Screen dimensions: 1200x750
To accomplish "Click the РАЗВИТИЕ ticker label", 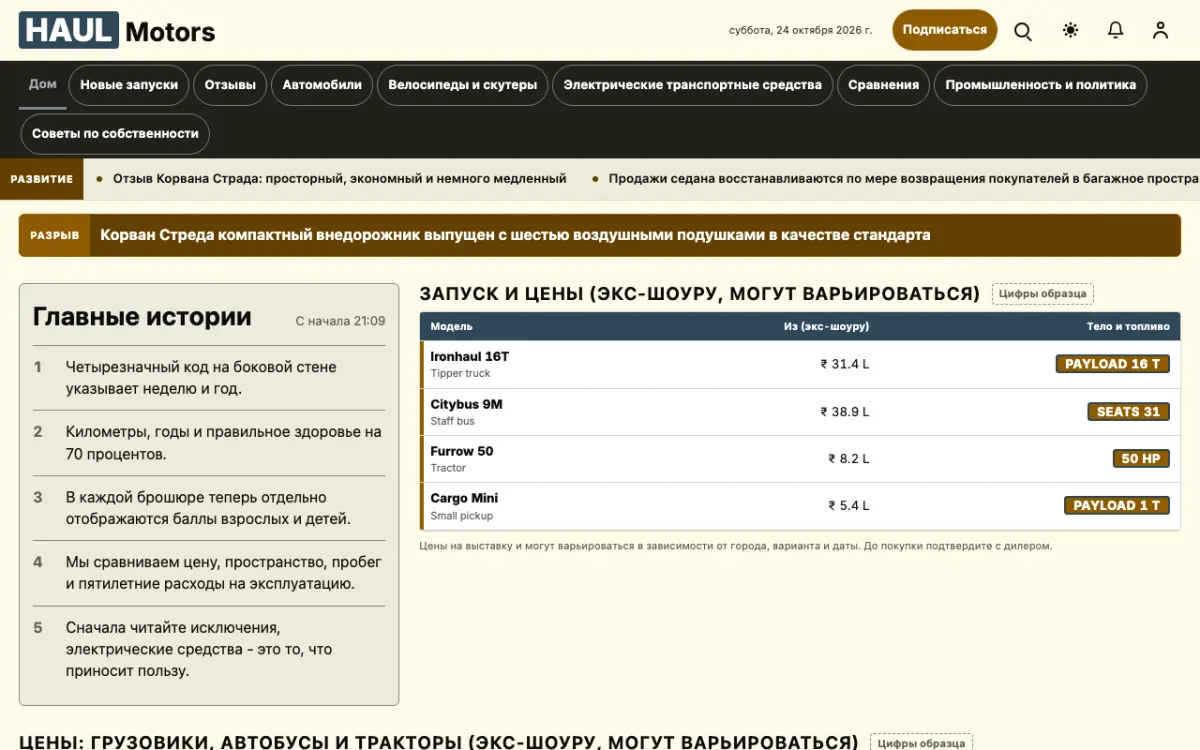I will coord(42,179).
